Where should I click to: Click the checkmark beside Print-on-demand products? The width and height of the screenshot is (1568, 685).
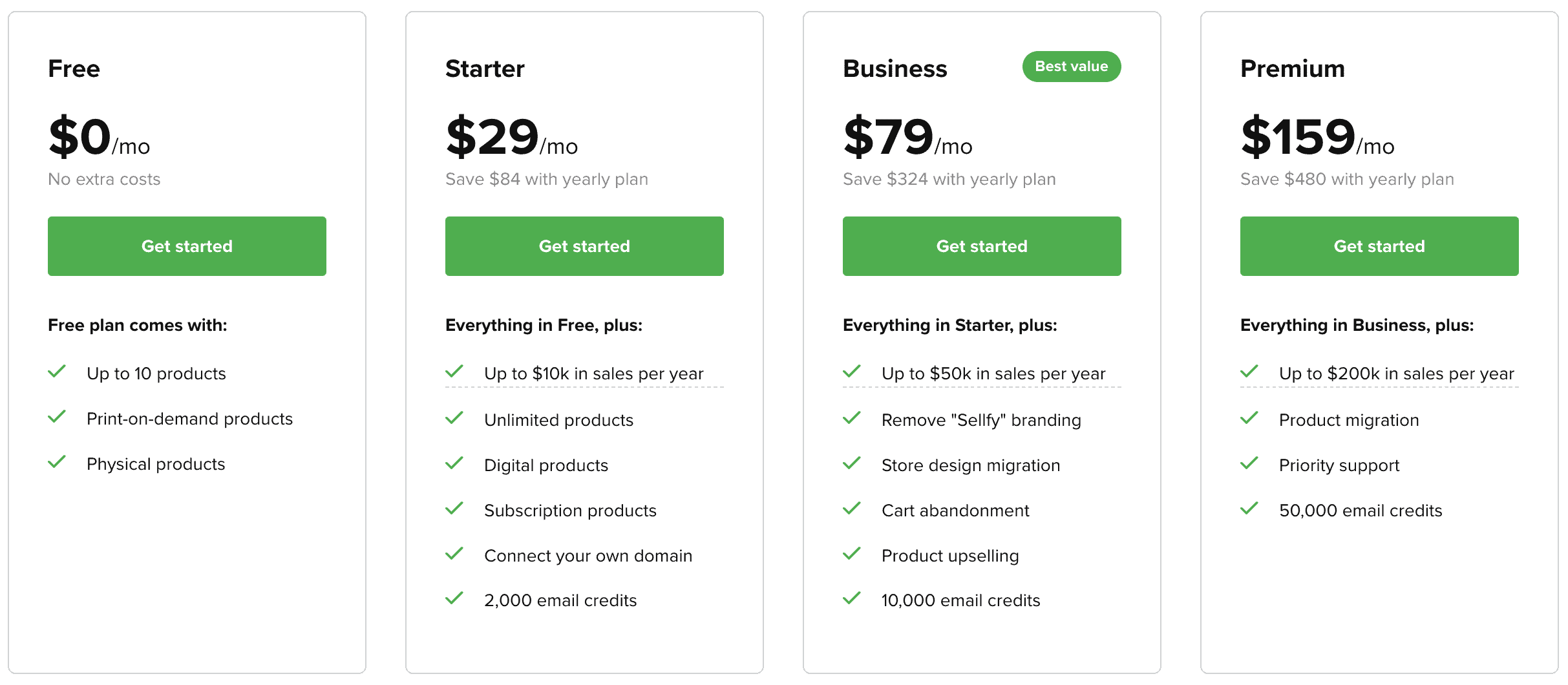[x=57, y=417]
